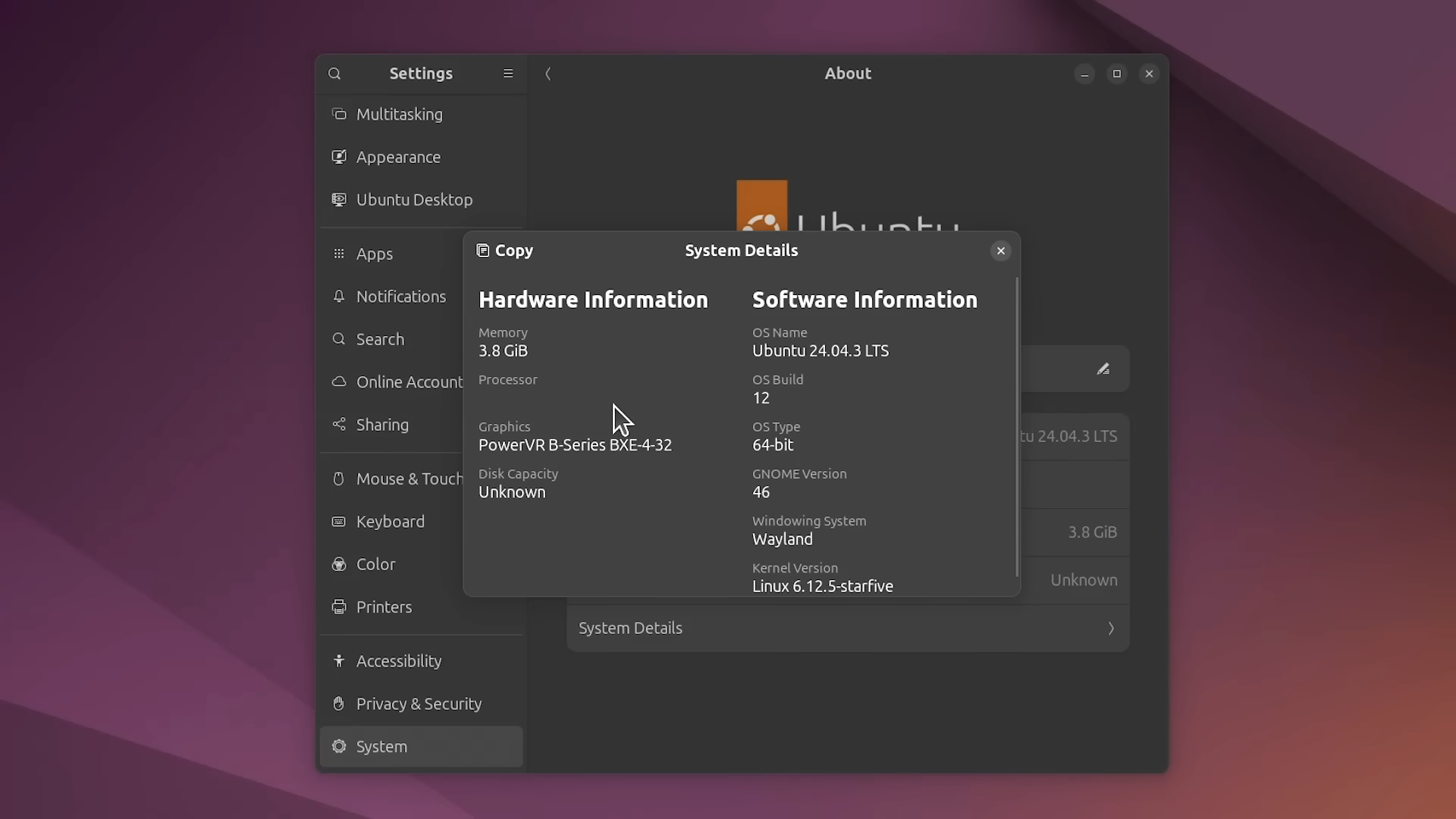Select Accessibility in the sidebar

[x=398, y=661]
